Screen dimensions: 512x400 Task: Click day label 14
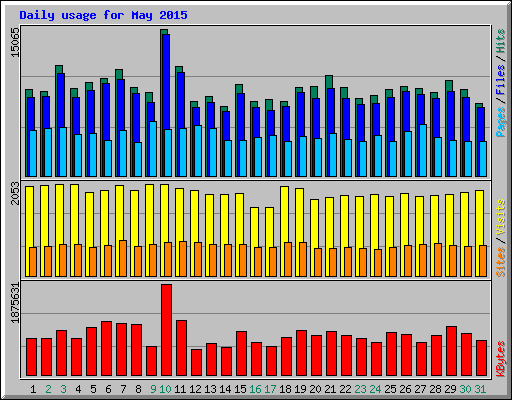pos(225,389)
